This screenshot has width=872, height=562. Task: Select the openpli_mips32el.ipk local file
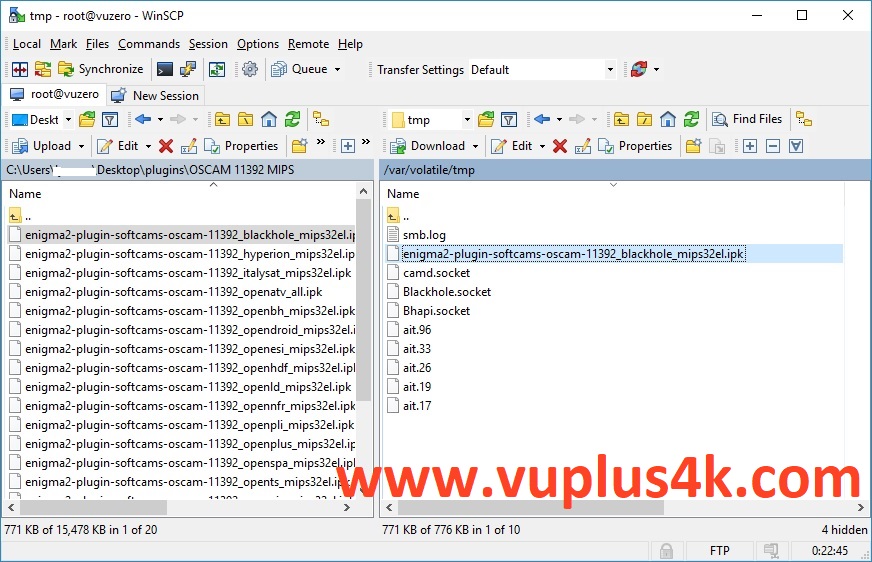click(182, 425)
